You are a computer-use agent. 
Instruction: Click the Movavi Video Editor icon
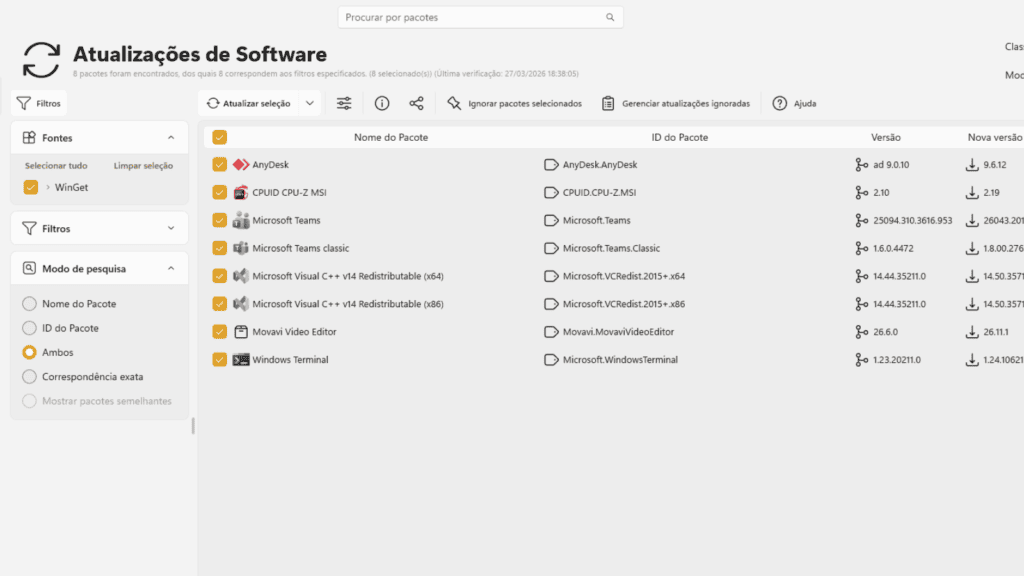pos(241,332)
